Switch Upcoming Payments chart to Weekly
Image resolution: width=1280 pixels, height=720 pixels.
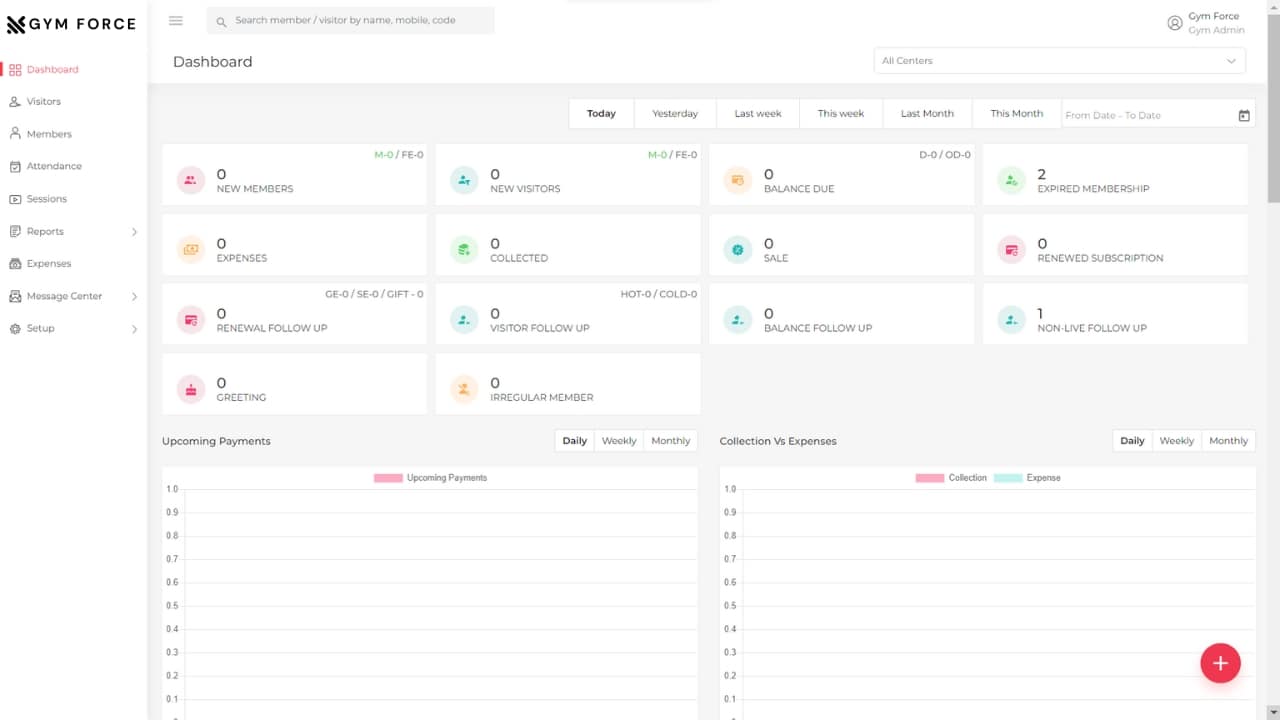tap(618, 441)
